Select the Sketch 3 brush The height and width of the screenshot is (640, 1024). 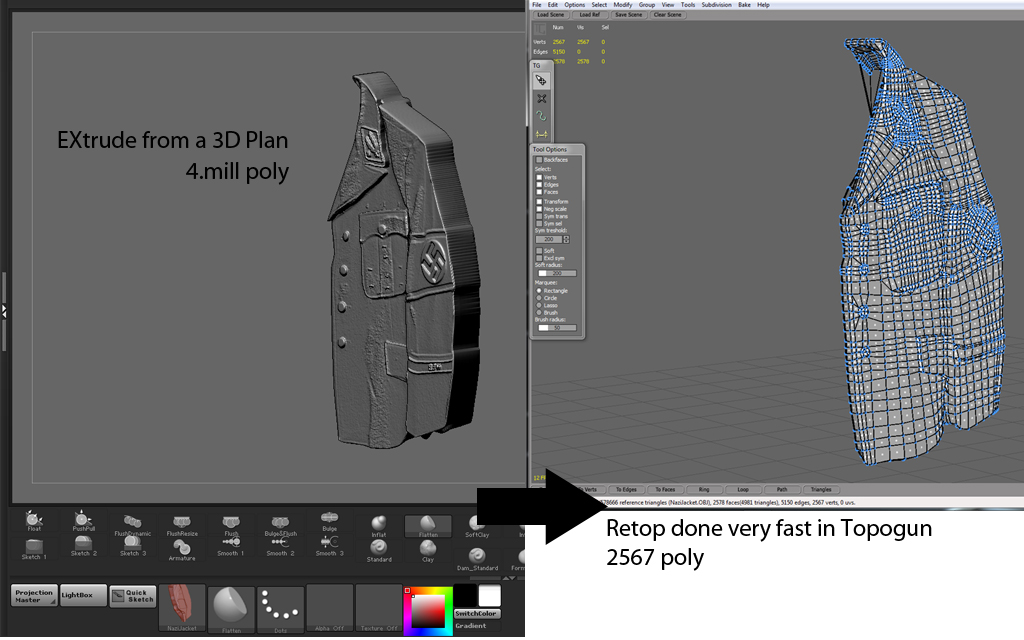point(133,547)
